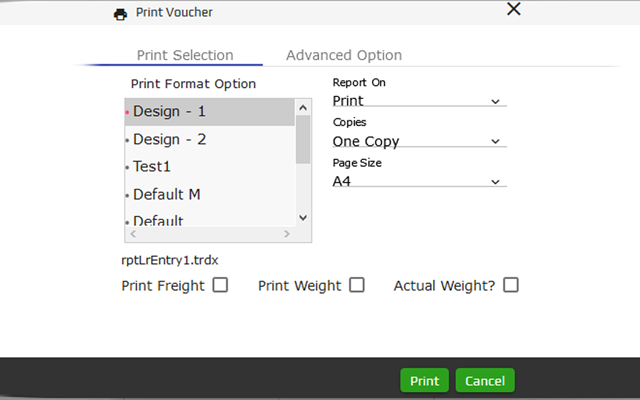Click the Cancel button
640x400 pixels.
(485, 380)
